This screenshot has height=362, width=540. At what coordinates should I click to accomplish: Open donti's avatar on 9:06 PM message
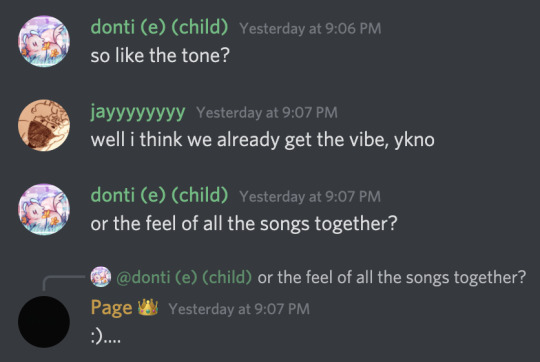pyautogui.click(x=44, y=41)
